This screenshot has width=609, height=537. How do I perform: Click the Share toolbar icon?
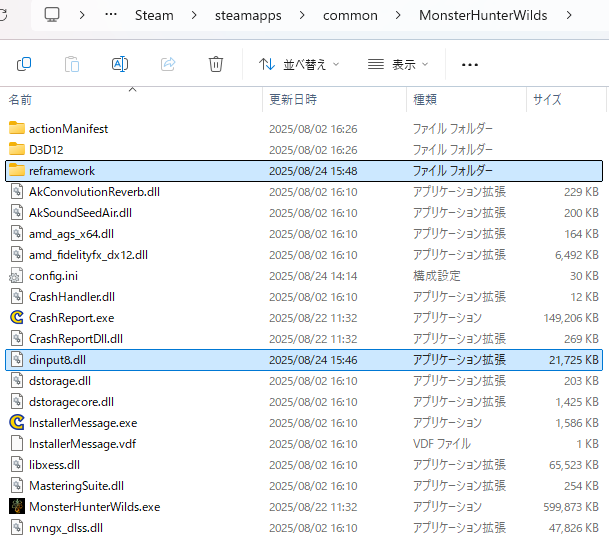tap(168, 64)
